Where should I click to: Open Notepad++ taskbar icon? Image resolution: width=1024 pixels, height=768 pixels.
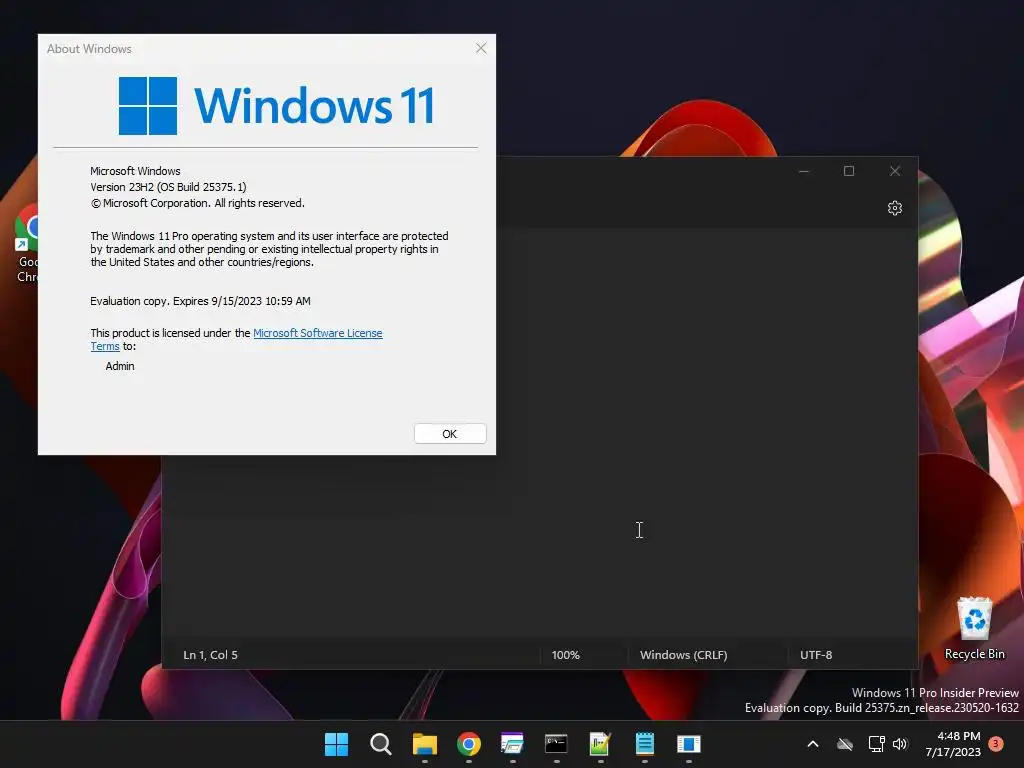point(600,744)
